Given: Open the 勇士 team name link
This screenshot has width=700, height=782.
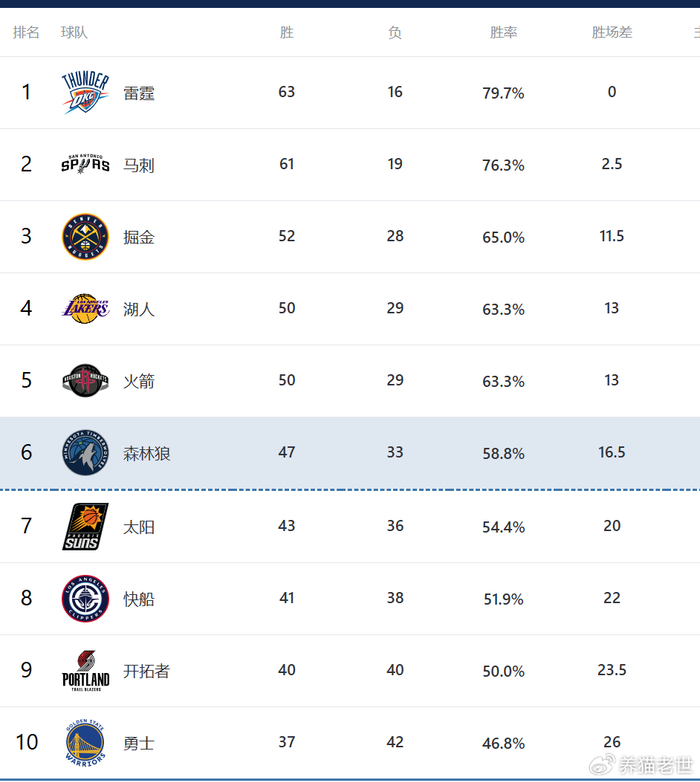Looking at the screenshot, I should 139,743.
